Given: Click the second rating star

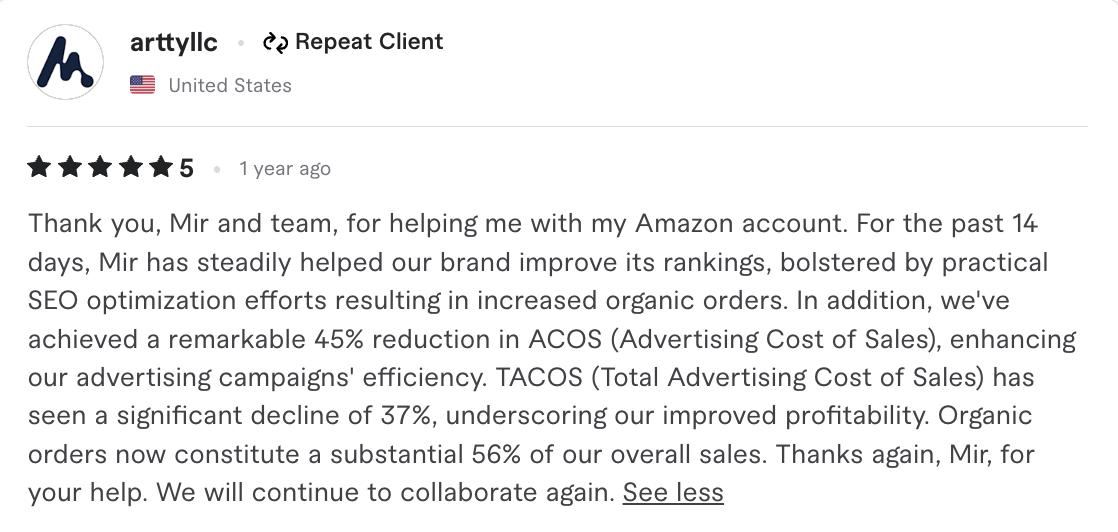Looking at the screenshot, I should click(69, 168).
